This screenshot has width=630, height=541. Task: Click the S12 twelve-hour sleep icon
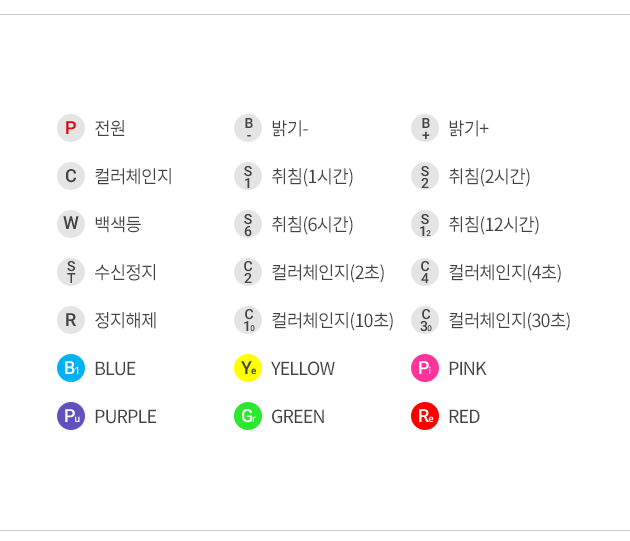(x=425, y=224)
